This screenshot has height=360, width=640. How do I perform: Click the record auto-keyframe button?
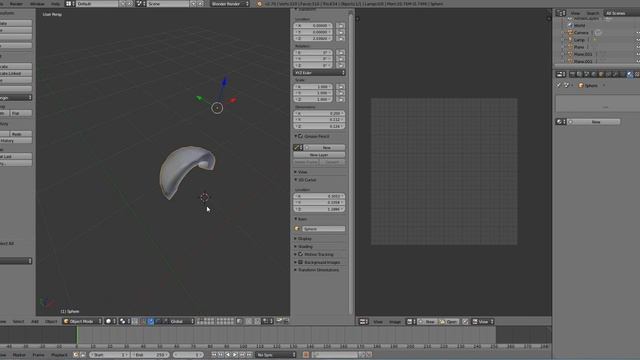tap(306, 355)
